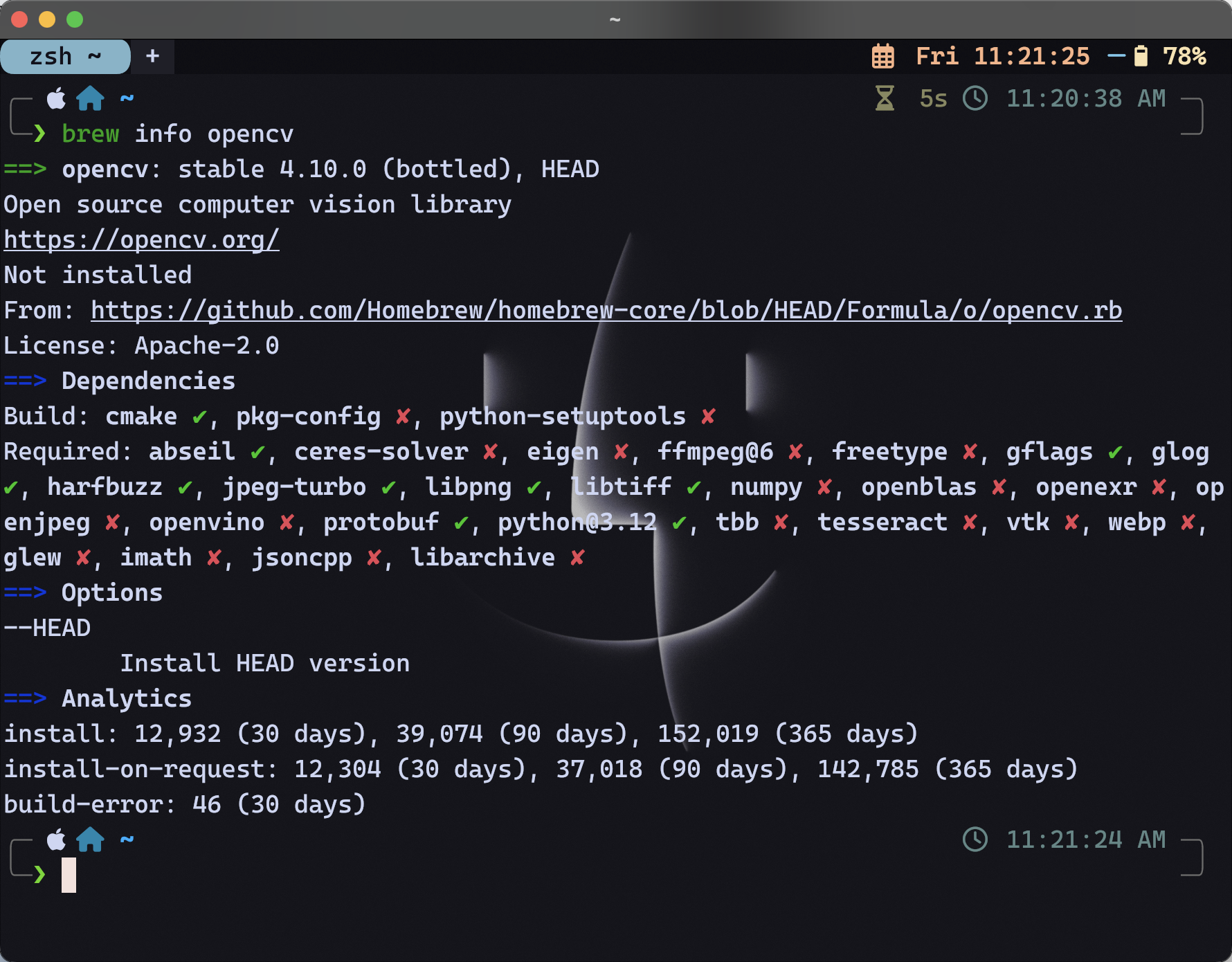The width and height of the screenshot is (1232, 962).
Task: Click the window title tilde
Action: [x=615, y=19]
